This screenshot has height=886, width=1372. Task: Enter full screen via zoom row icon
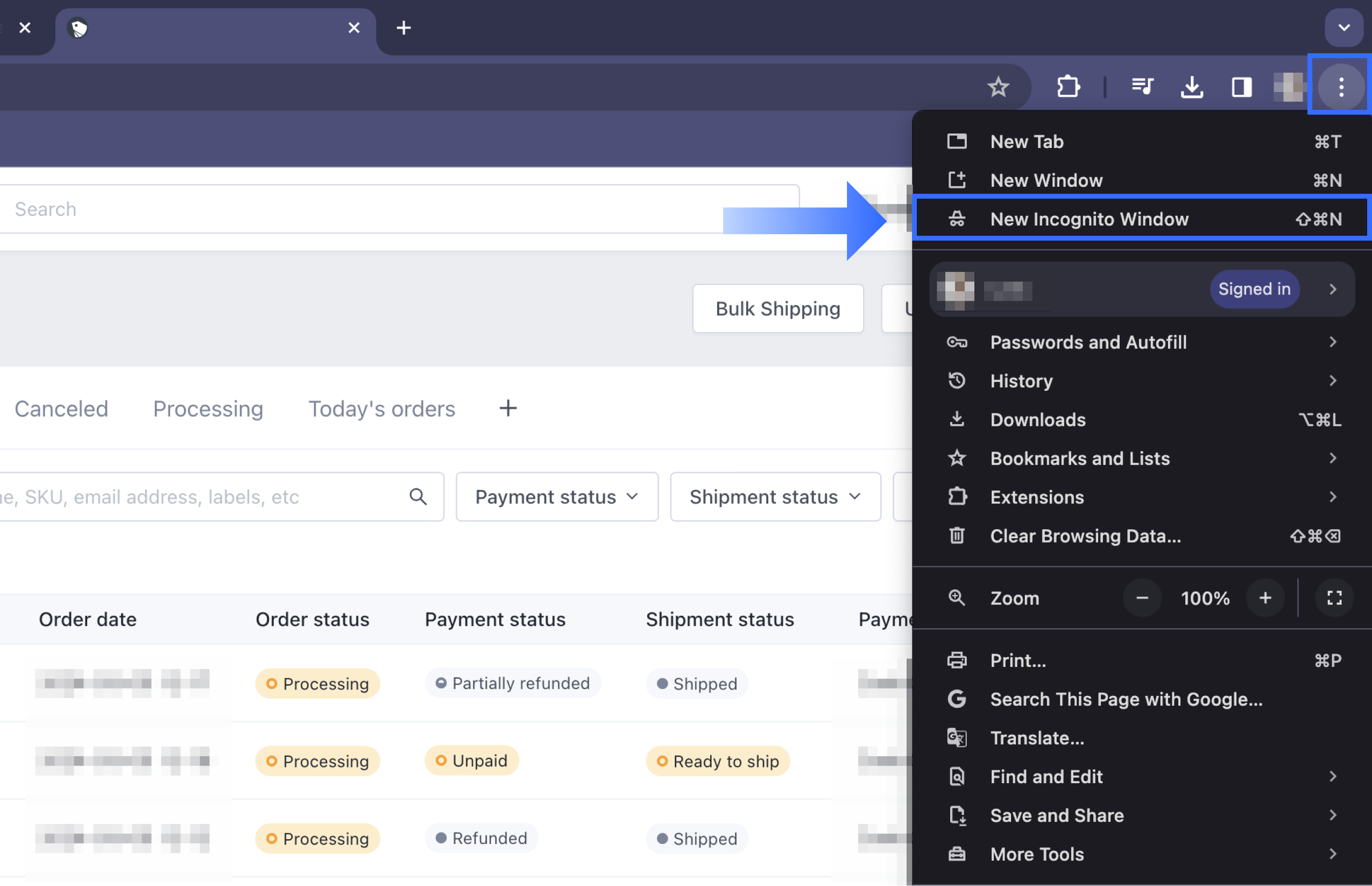pos(1334,598)
